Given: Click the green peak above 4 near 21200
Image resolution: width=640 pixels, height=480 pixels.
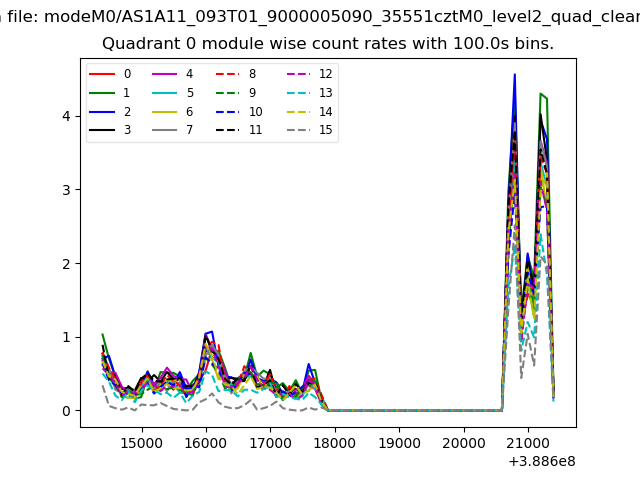Looking at the screenshot, I should click(541, 94).
